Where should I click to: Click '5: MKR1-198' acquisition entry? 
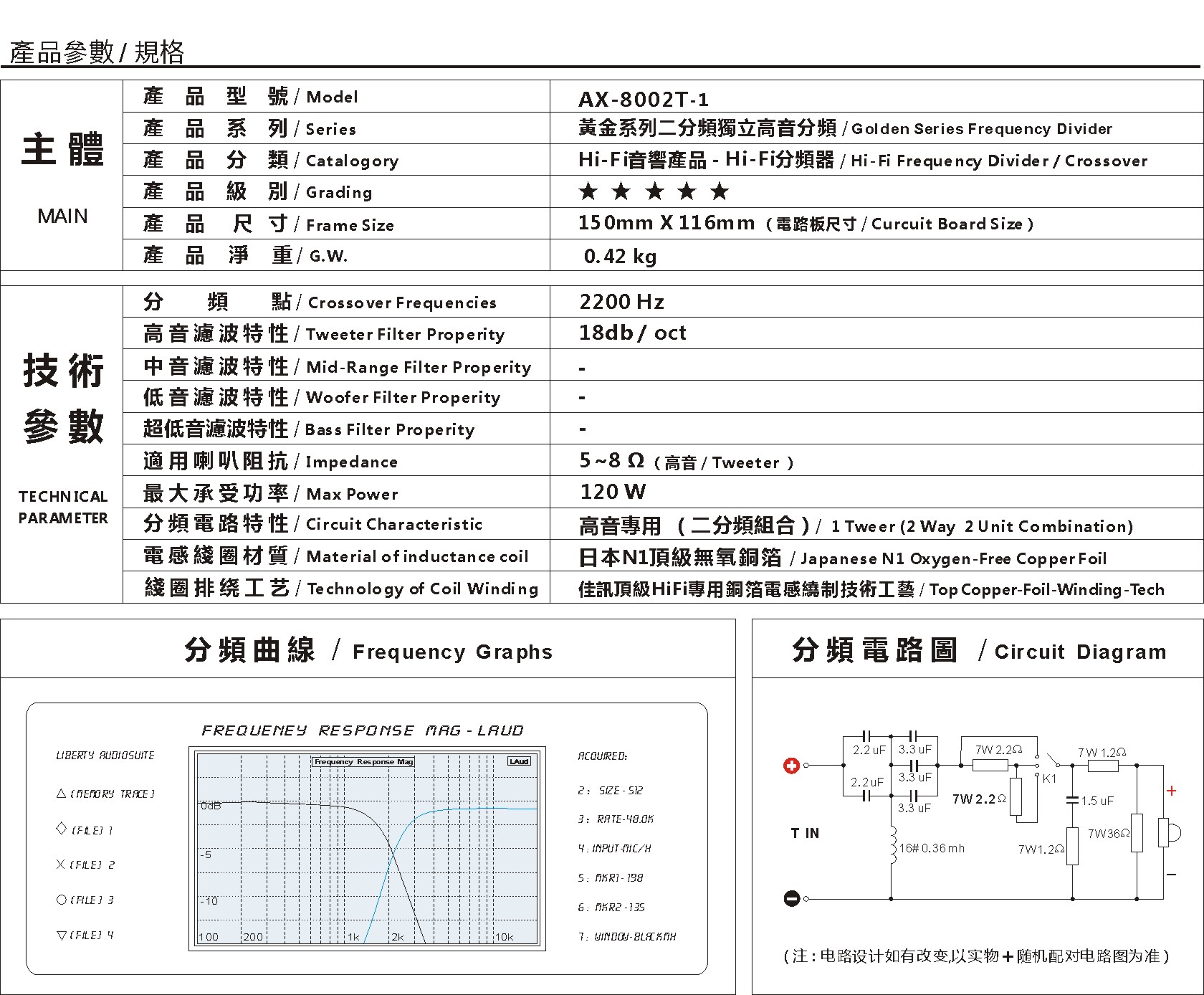611,877
